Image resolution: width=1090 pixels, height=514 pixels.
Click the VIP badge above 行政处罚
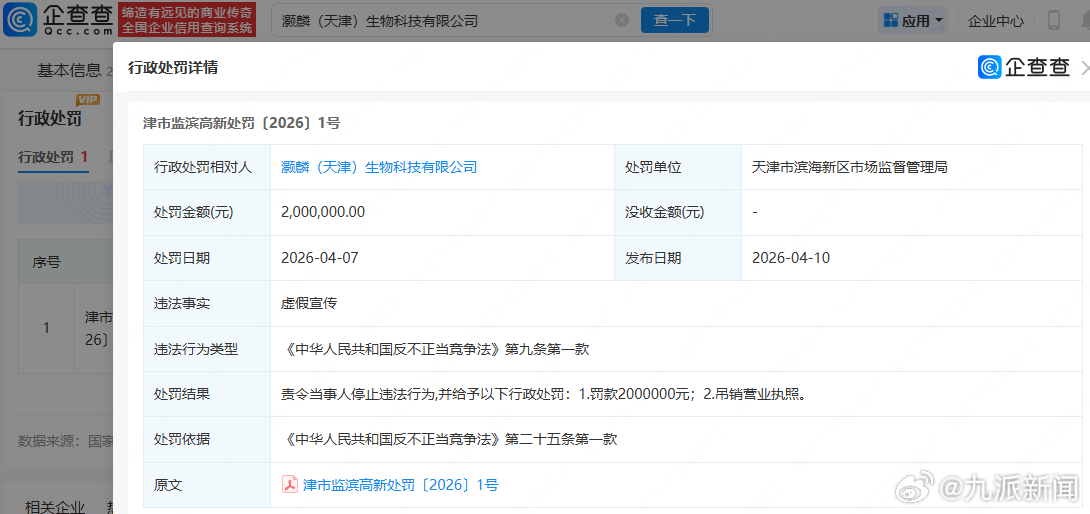point(88,99)
